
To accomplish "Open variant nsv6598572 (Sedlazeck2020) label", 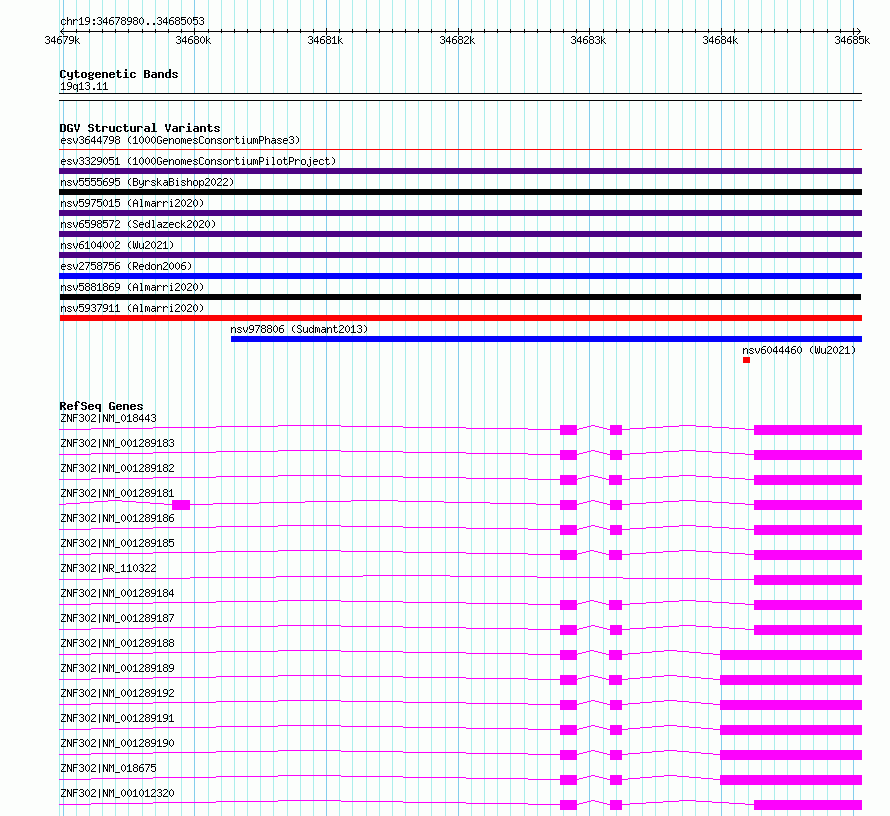I will [138, 224].
